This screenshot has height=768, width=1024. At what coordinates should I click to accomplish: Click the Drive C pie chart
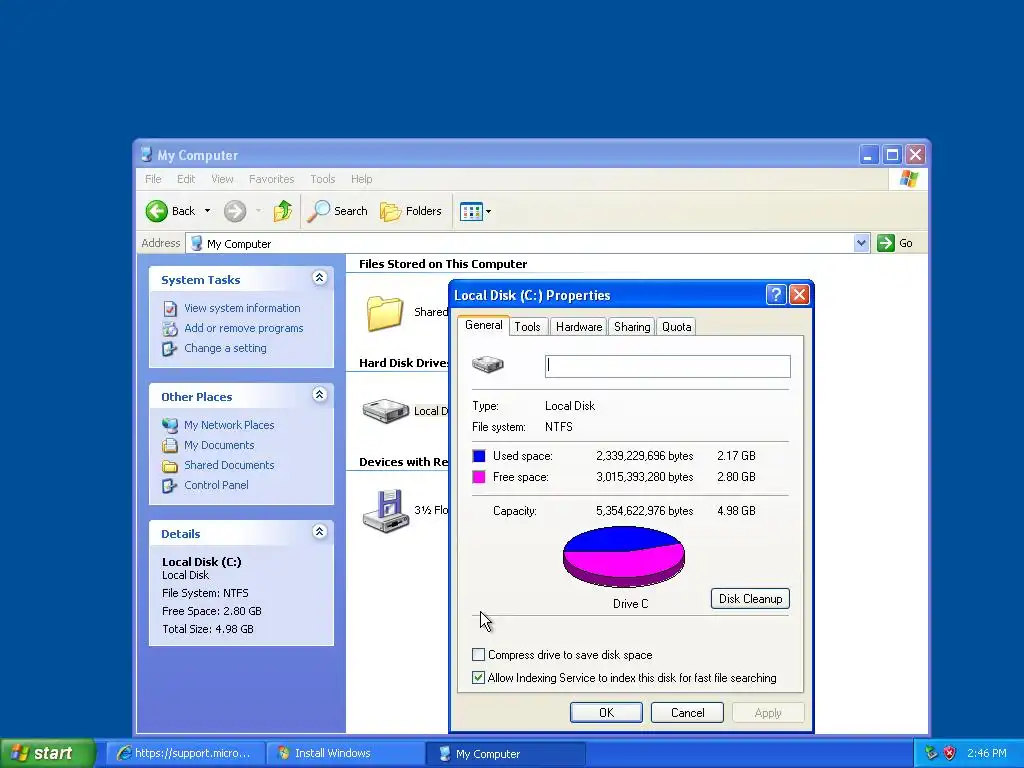[x=624, y=557]
